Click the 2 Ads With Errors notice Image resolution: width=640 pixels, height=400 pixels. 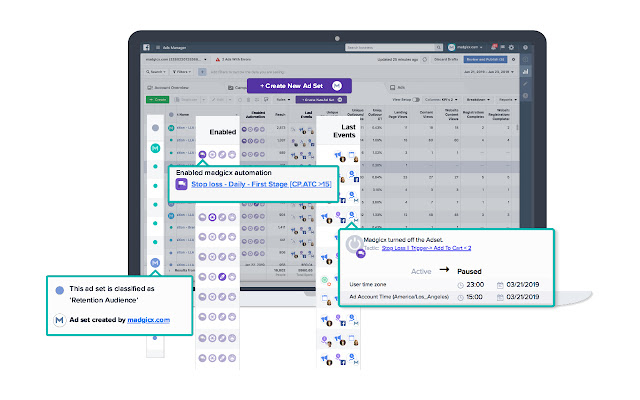pos(233,60)
